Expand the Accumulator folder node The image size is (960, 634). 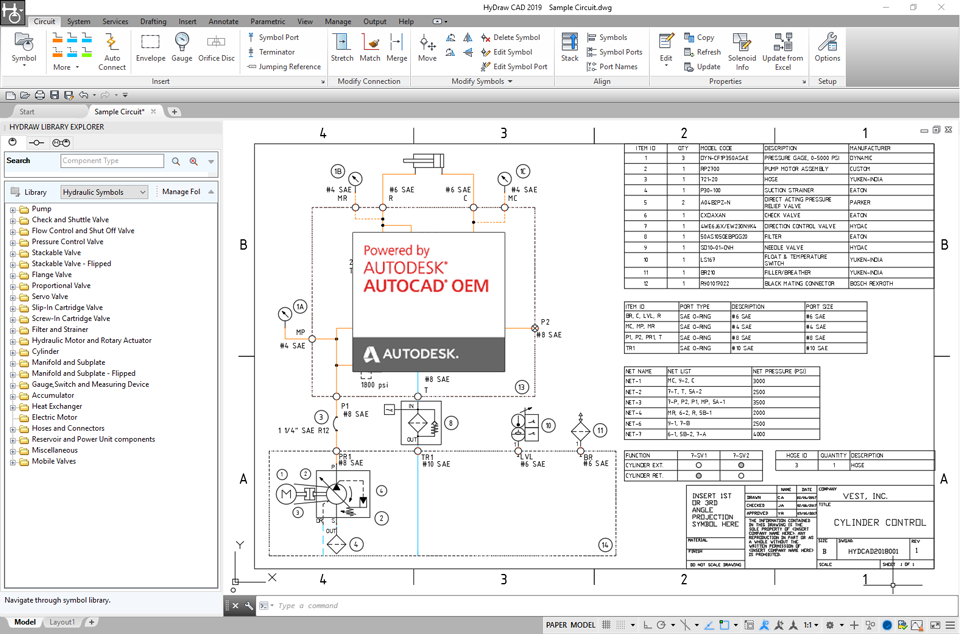pyautogui.click(x=12, y=396)
